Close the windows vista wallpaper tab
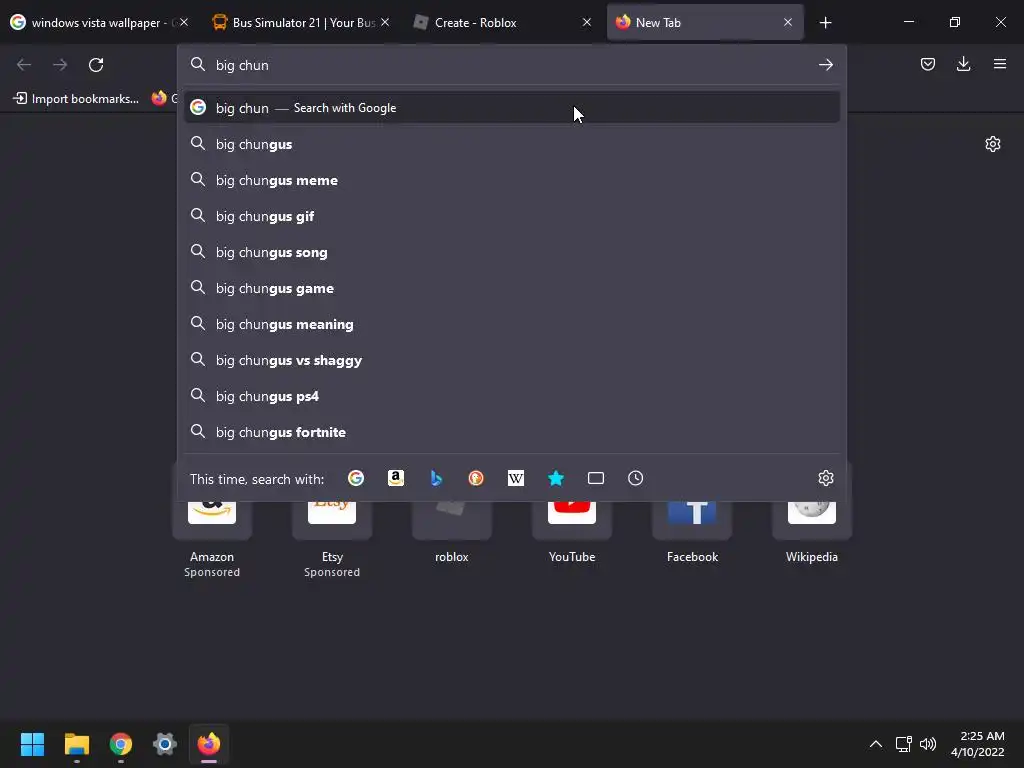This screenshot has height=768, width=1024. (184, 22)
